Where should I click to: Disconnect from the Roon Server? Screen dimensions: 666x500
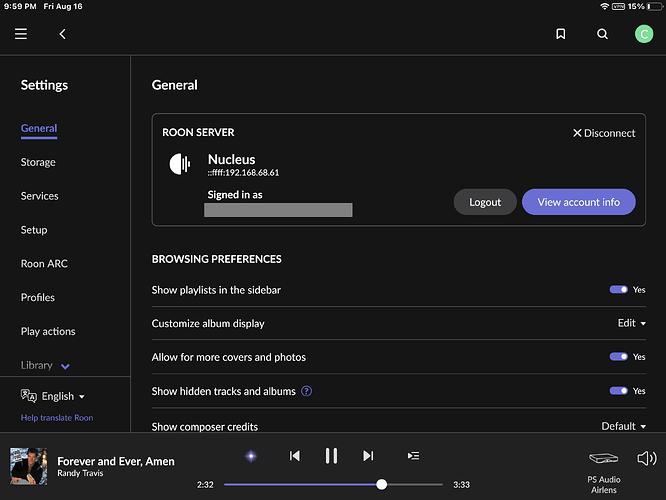click(x=604, y=133)
